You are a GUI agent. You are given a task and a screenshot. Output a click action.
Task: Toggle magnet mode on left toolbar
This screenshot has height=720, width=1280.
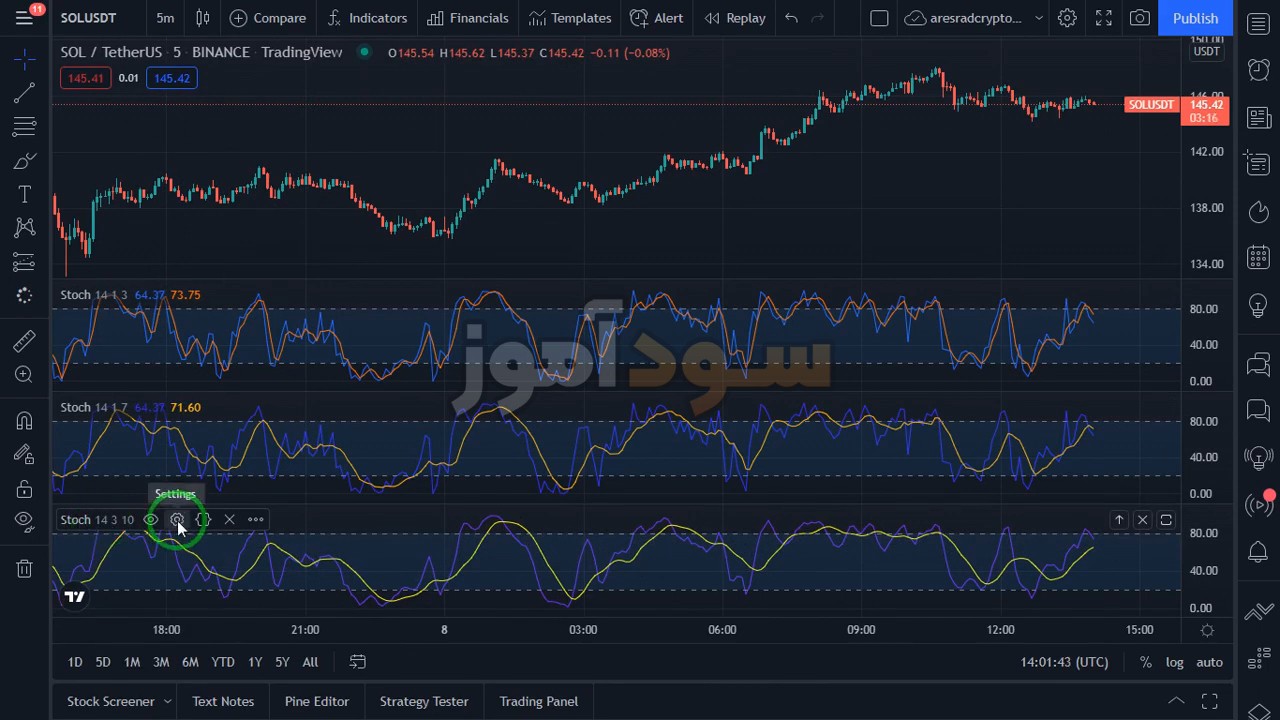(x=24, y=421)
